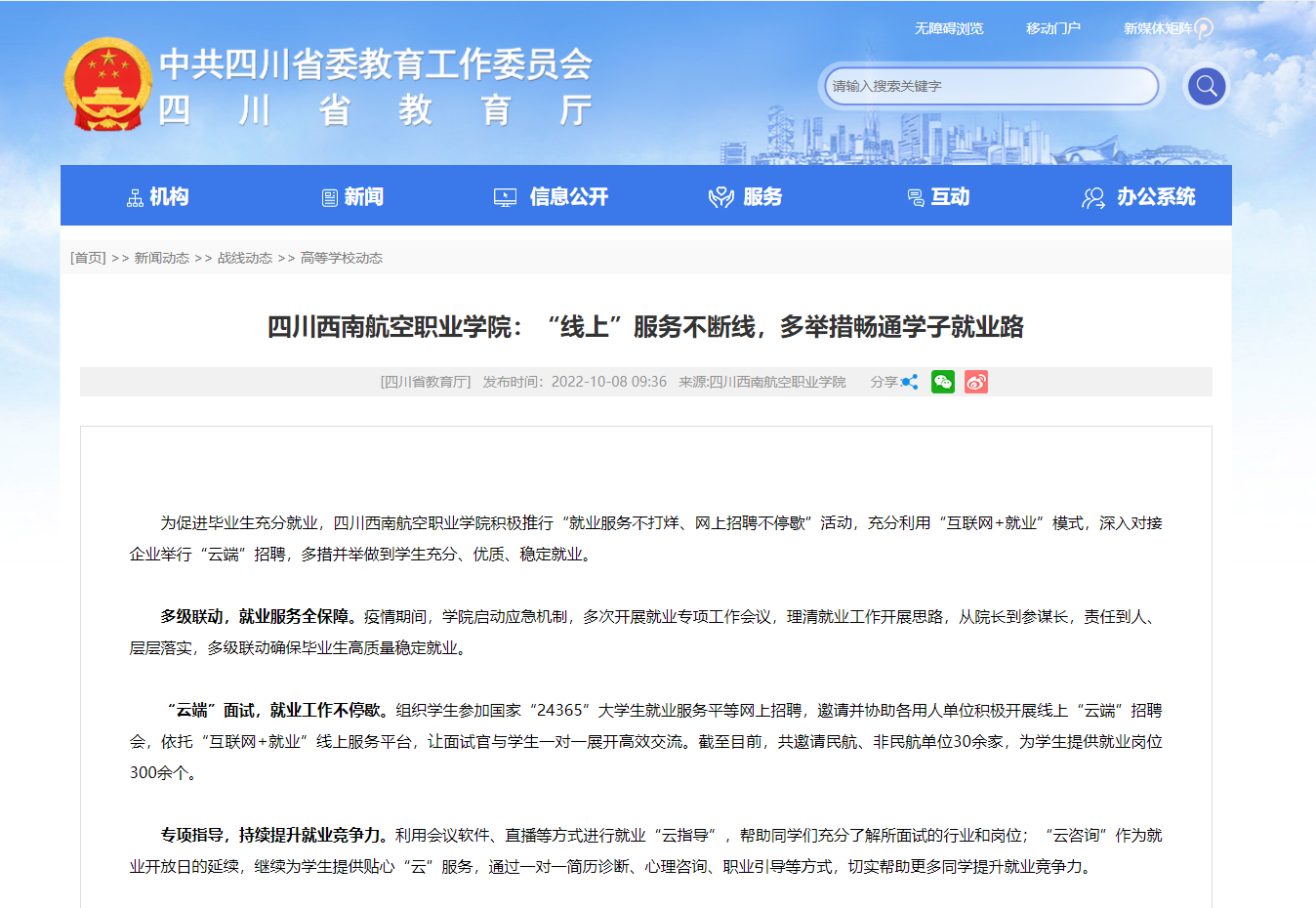Image resolution: width=1316 pixels, height=908 pixels.
Task: Click the 互动 chat icon
Action: coord(915,198)
